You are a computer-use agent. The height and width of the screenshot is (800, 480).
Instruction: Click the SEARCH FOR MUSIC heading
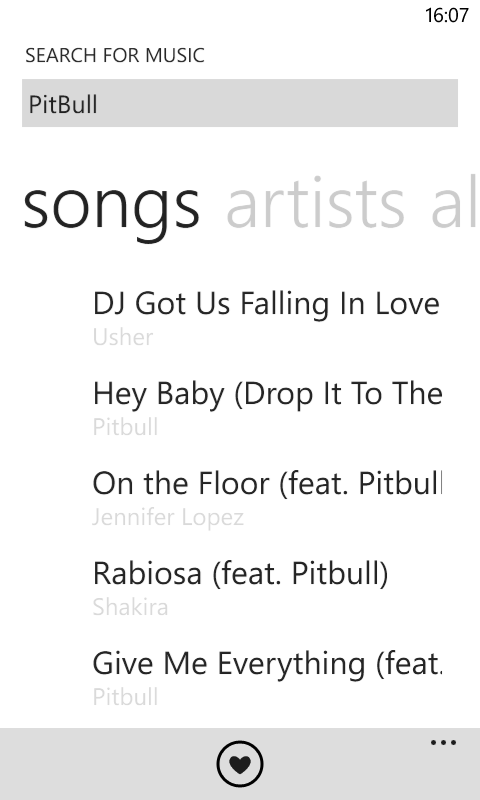click(x=115, y=55)
